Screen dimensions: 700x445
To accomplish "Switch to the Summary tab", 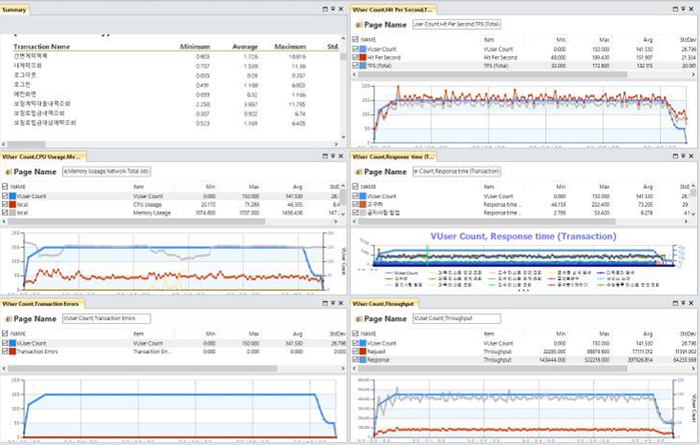I will (x=15, y=9).
